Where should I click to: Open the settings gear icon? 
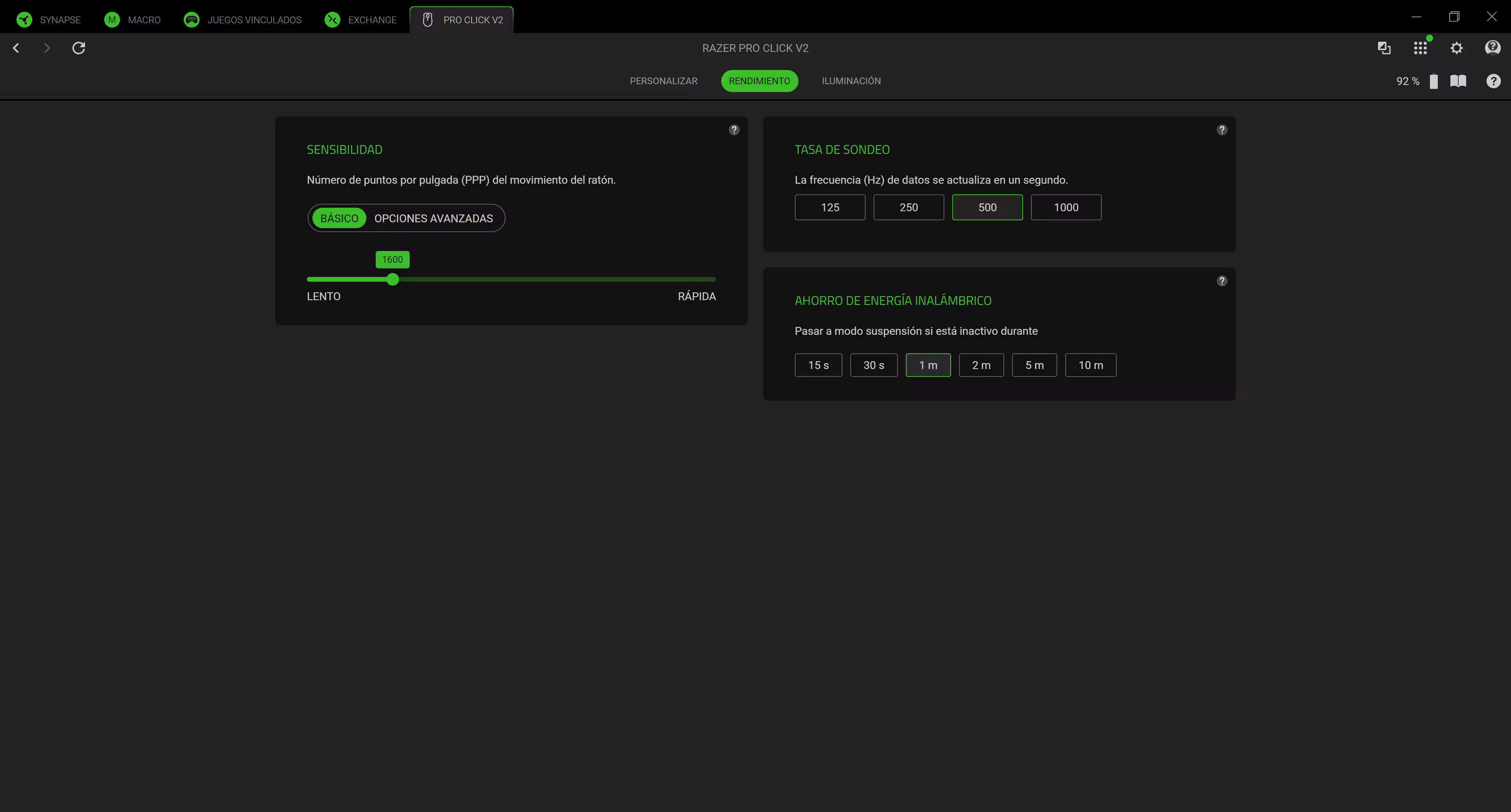1456,48
